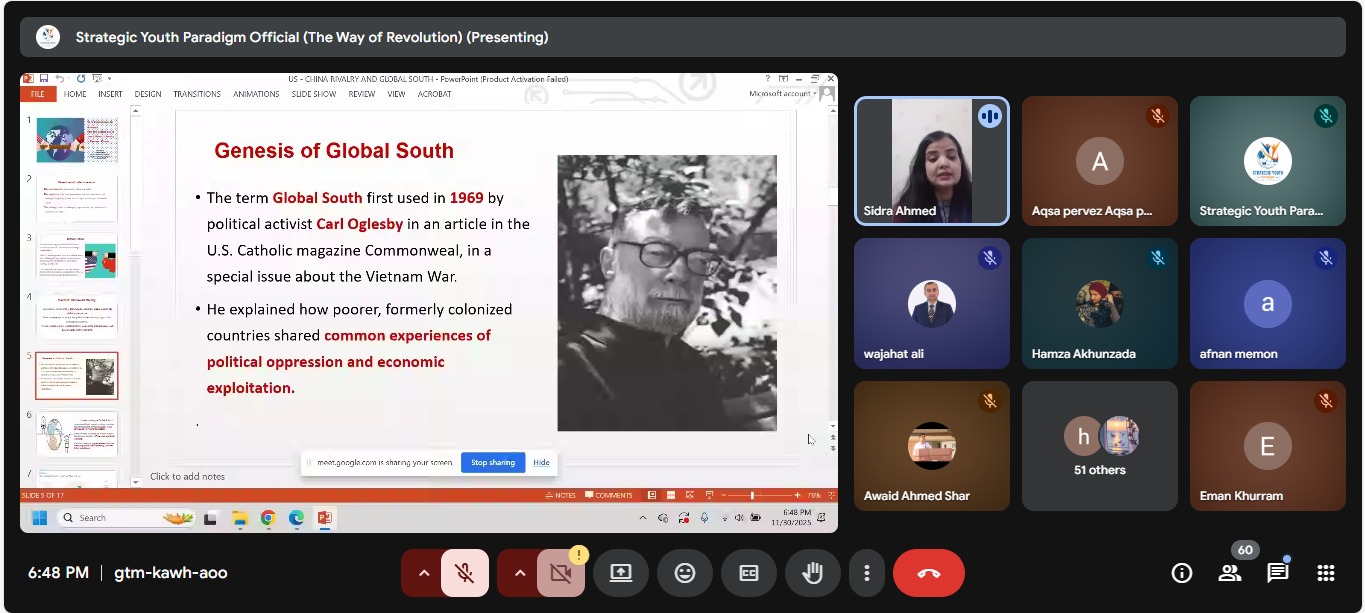This screenshot has height=613, width=1365.
Task: Expand audio settings arrow beside microphone
Action: (423, 573)
